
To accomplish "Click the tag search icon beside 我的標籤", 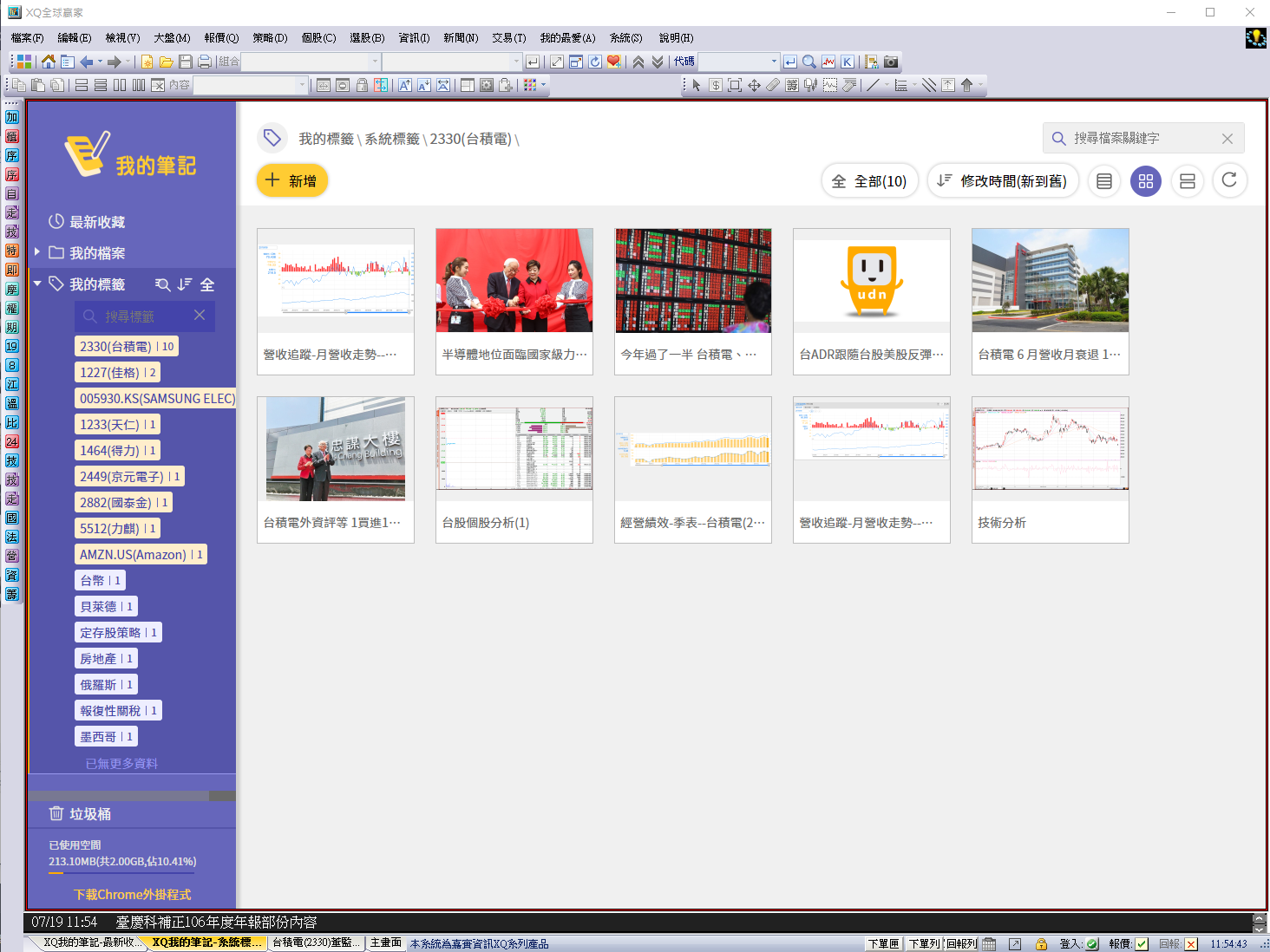I will tap(162, 284).
